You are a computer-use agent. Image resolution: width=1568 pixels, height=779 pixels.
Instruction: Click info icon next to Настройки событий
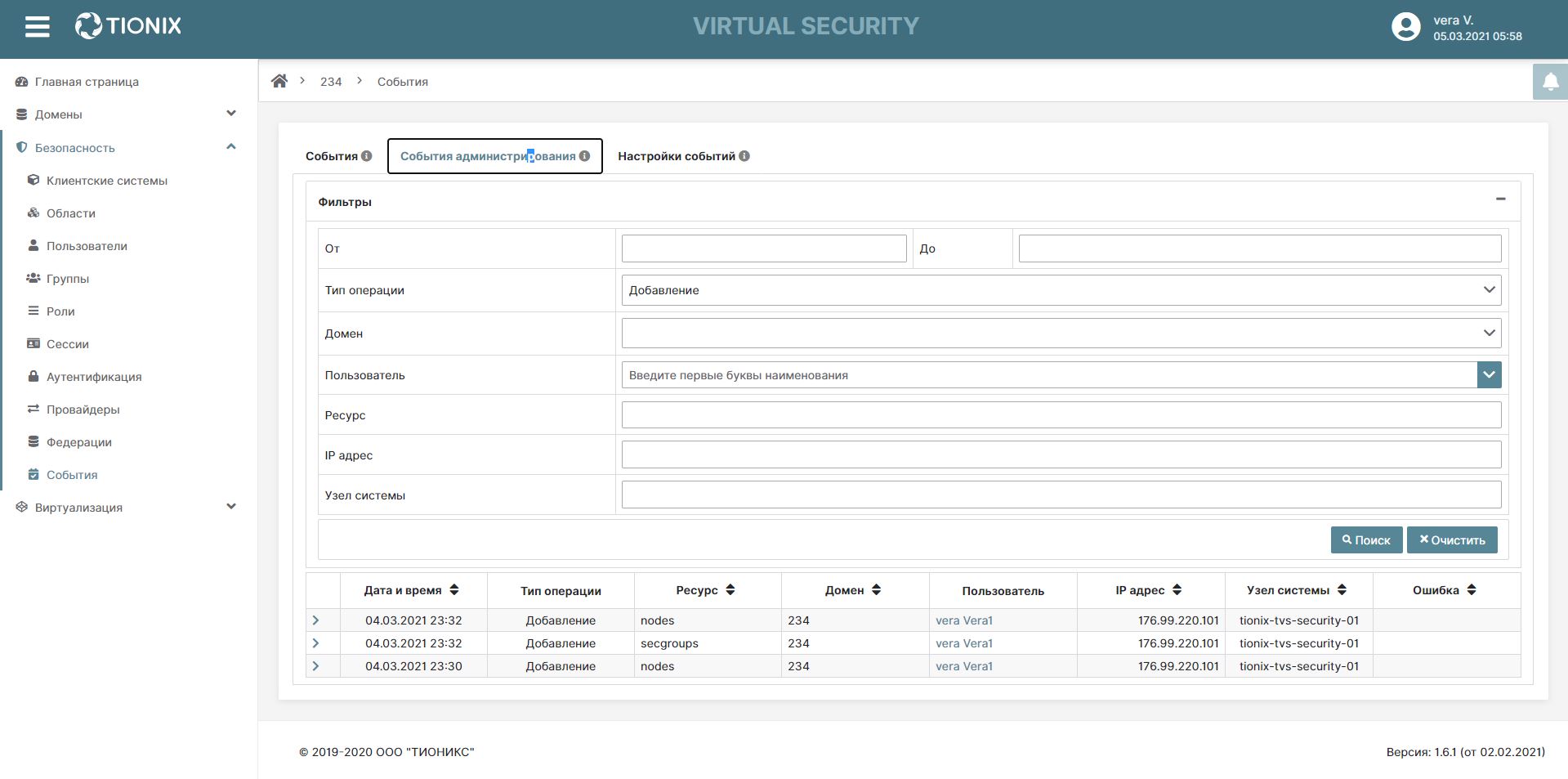click(x=744, y=156)
